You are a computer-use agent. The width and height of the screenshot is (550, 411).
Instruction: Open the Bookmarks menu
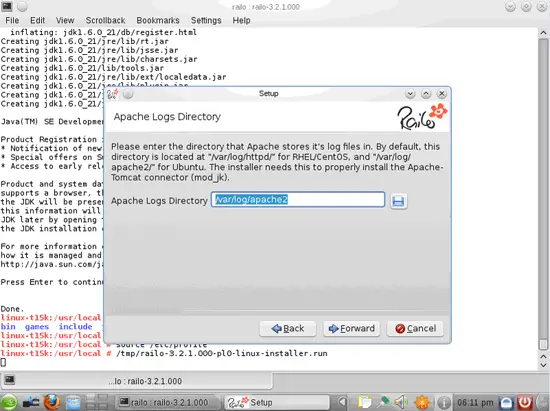pos(158,20)
